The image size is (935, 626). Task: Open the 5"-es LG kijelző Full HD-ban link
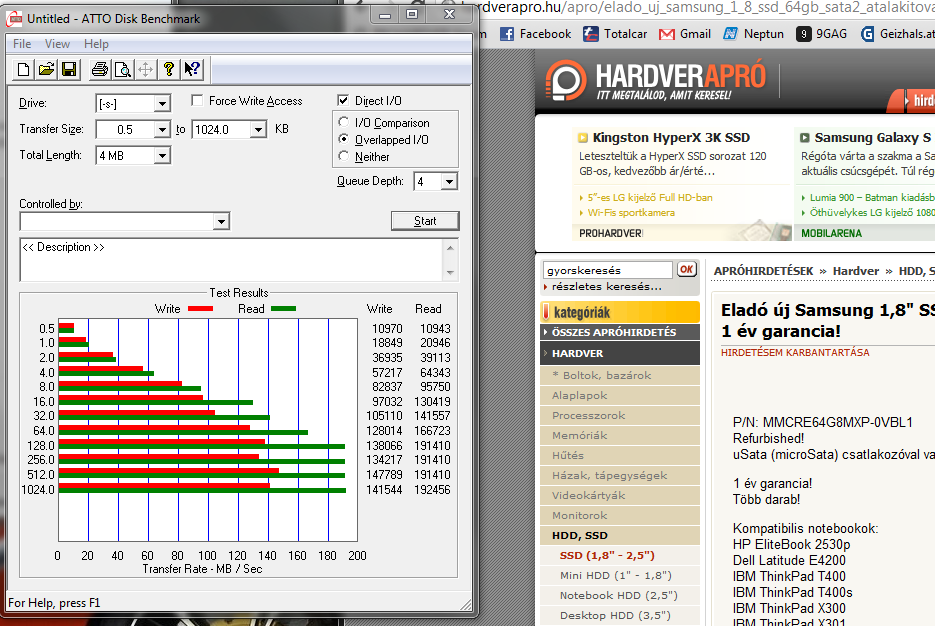[x=650, y=197]
